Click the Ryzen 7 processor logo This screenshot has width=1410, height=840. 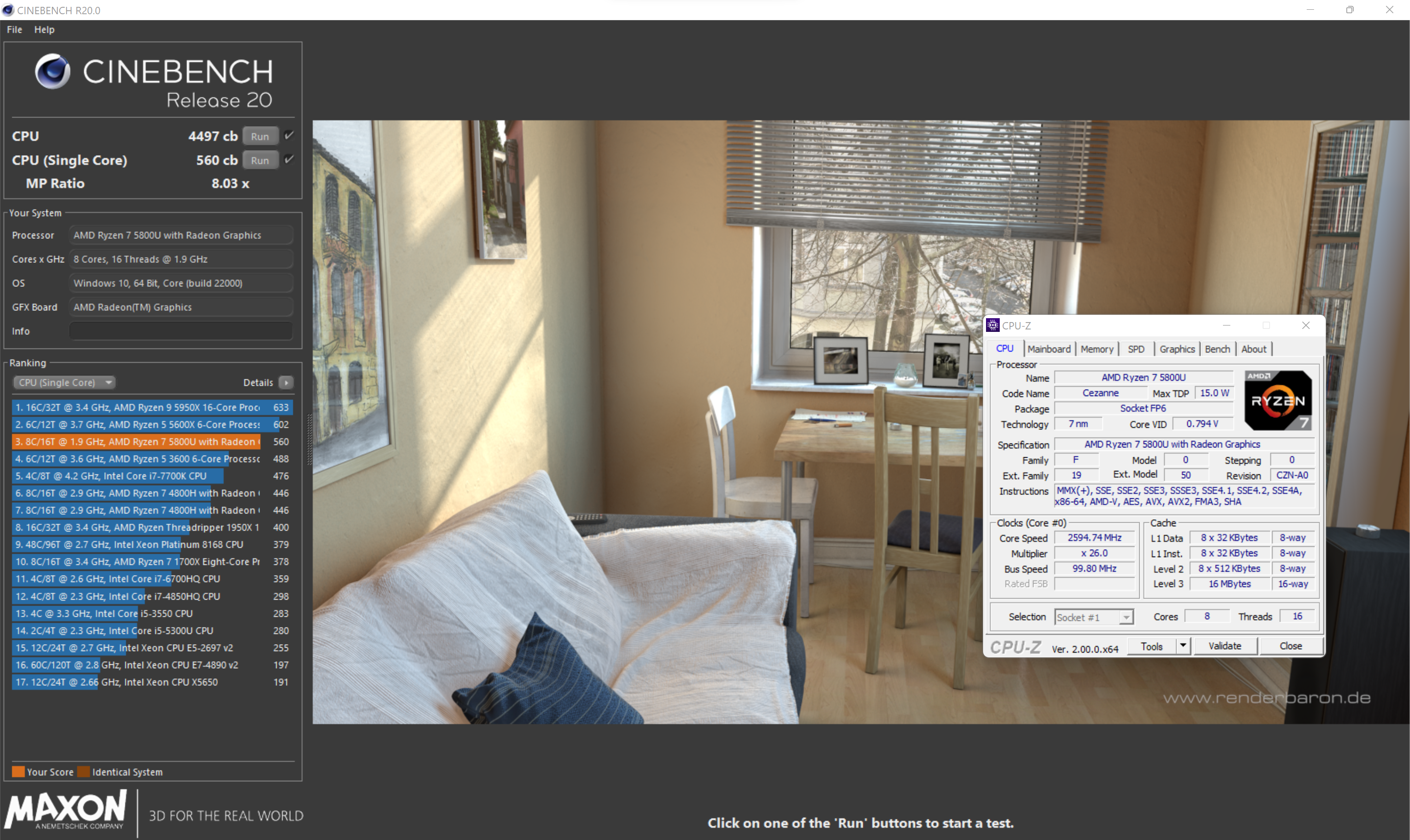tap(1277, 400)
